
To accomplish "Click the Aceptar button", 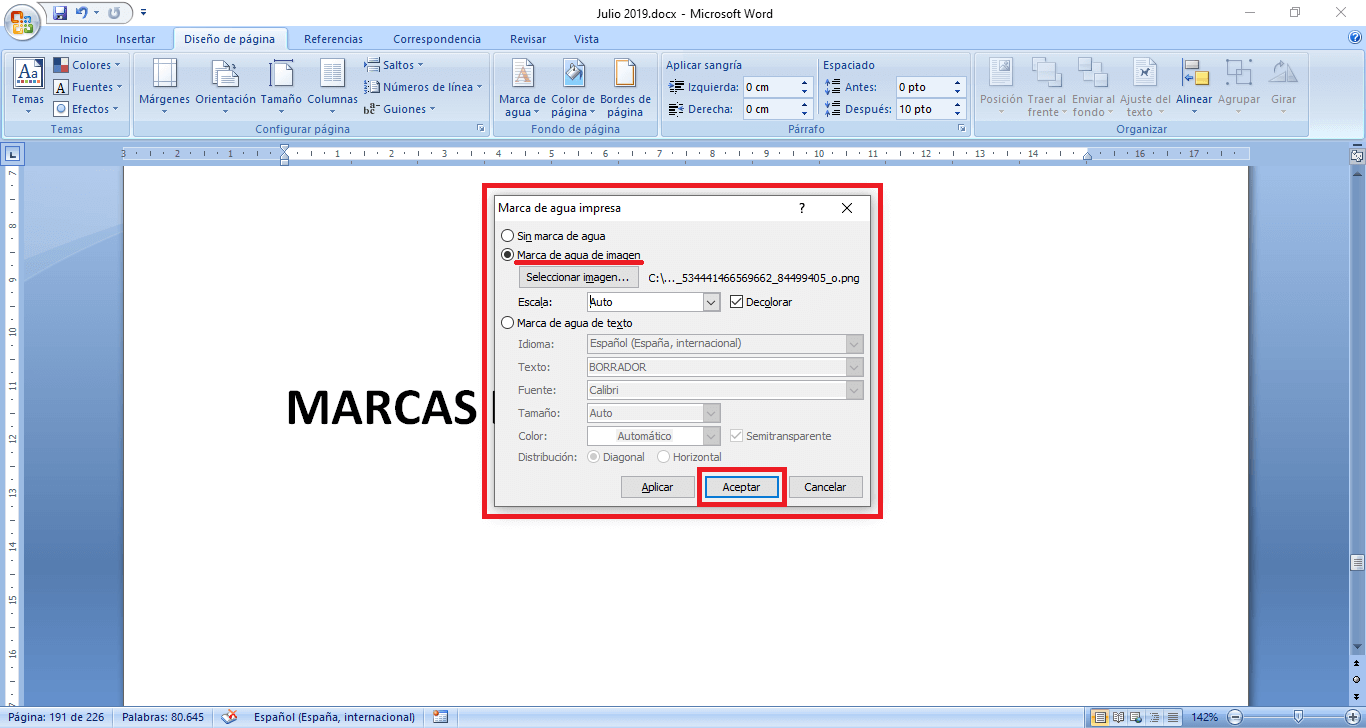I will [x=741, y=487].
